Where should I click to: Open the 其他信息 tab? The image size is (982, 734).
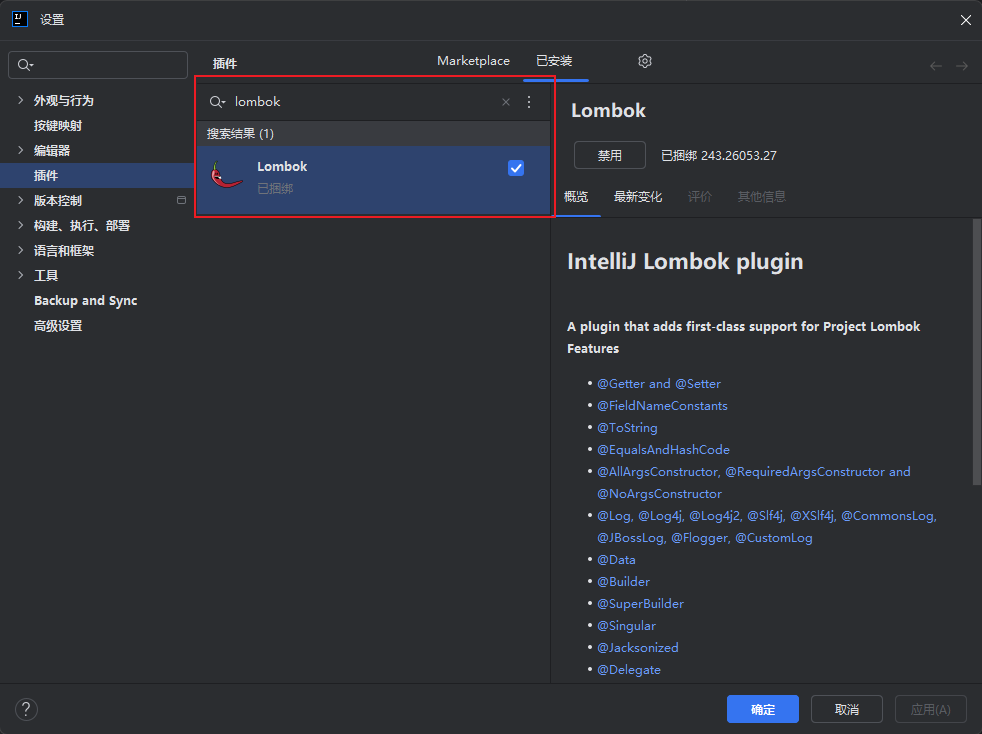(x=762, y=197)
